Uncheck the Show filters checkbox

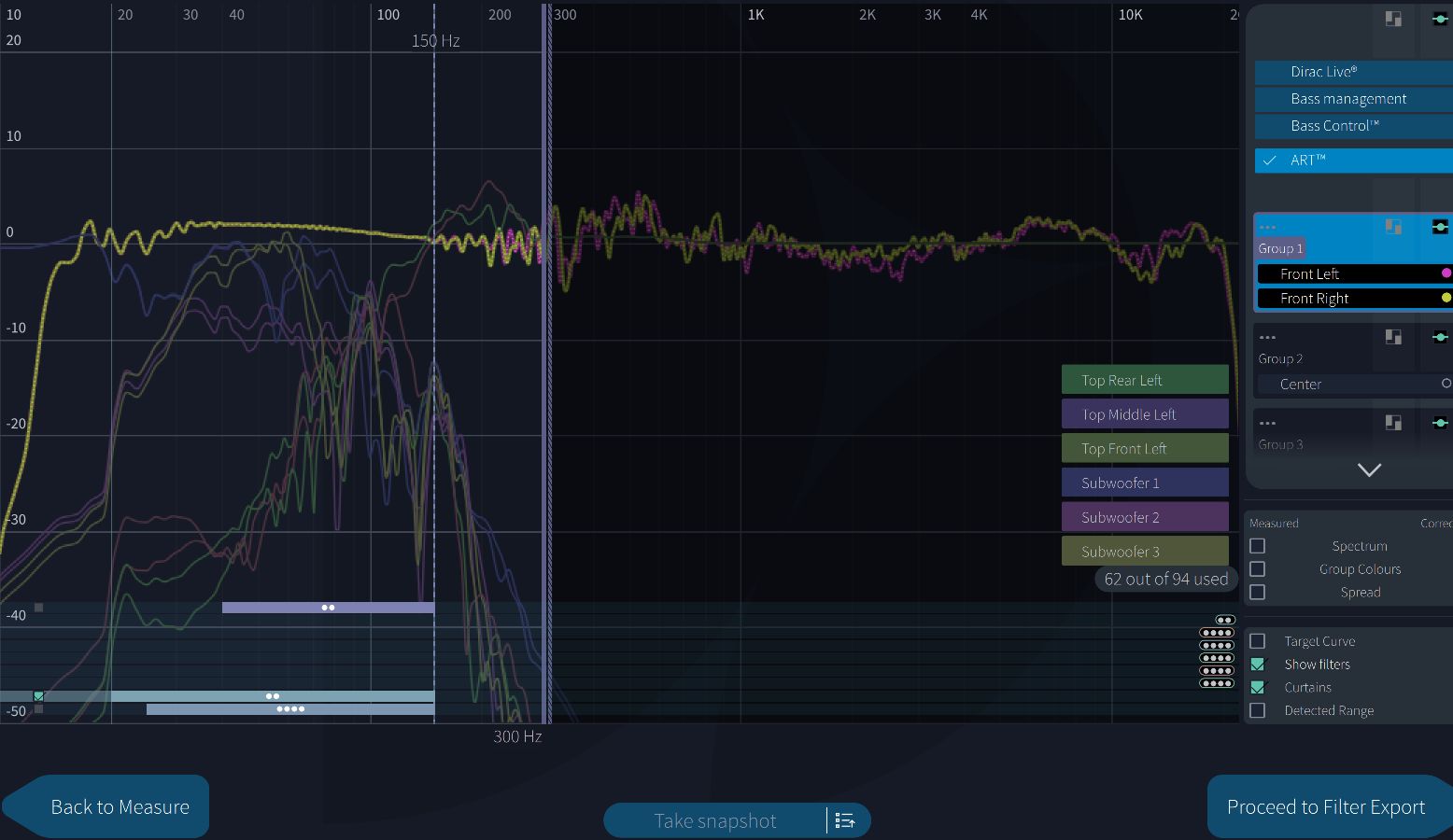click(x=1258, y=665)
